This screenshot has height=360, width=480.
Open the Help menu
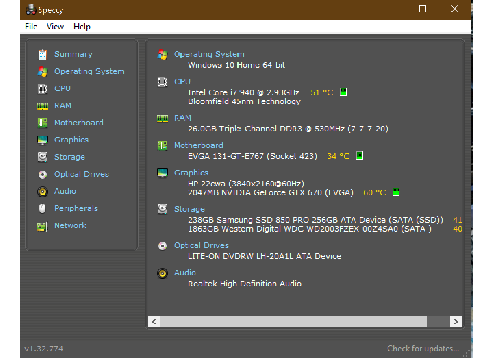82,26
